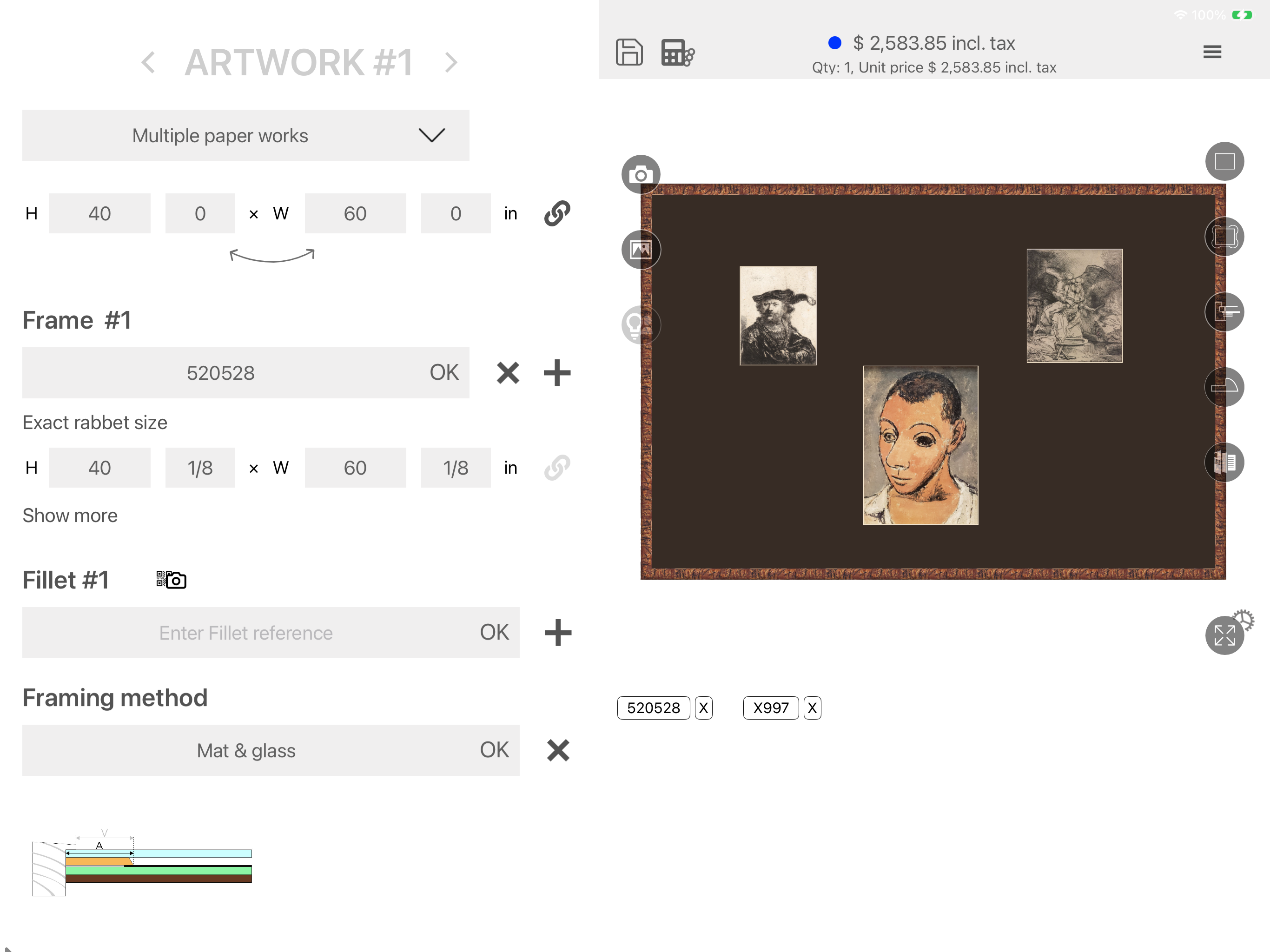Open preview settings gear icon
This screenshot has height=952, width=1270.
coord(1244,620)
